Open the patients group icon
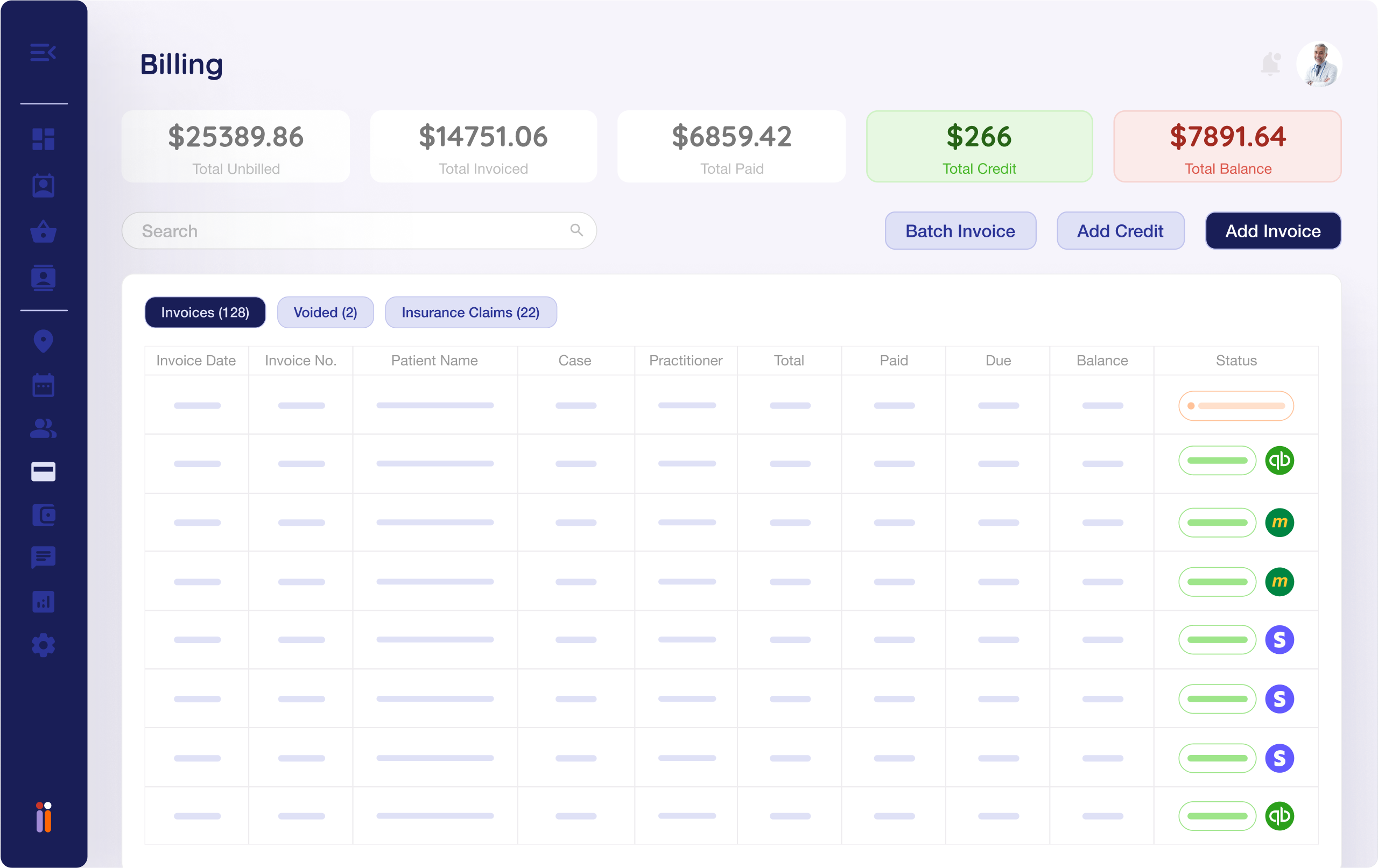This screenshot has height=868, width=1378. [x=43, y=428]
